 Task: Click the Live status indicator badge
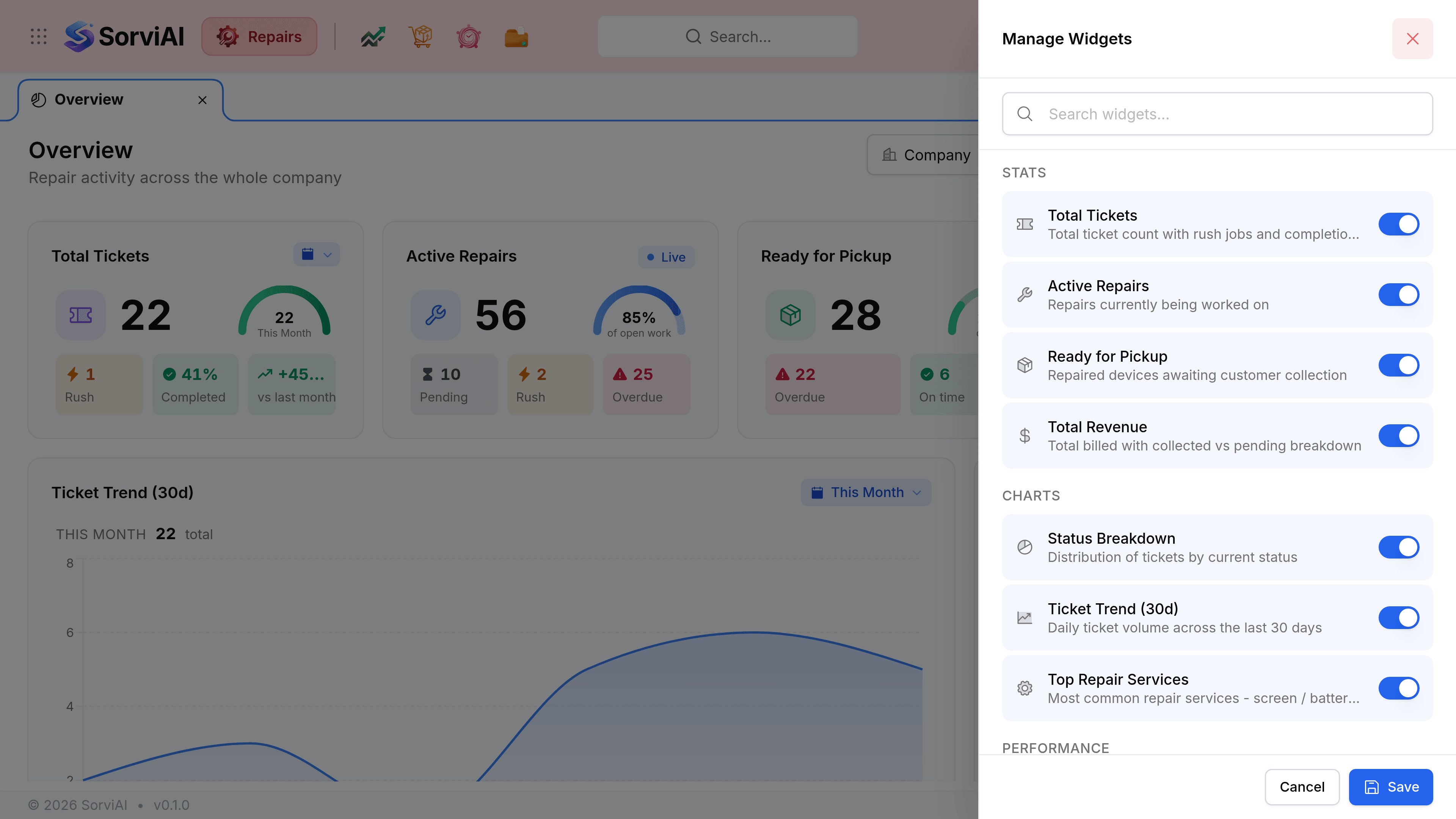pos(666,257)
